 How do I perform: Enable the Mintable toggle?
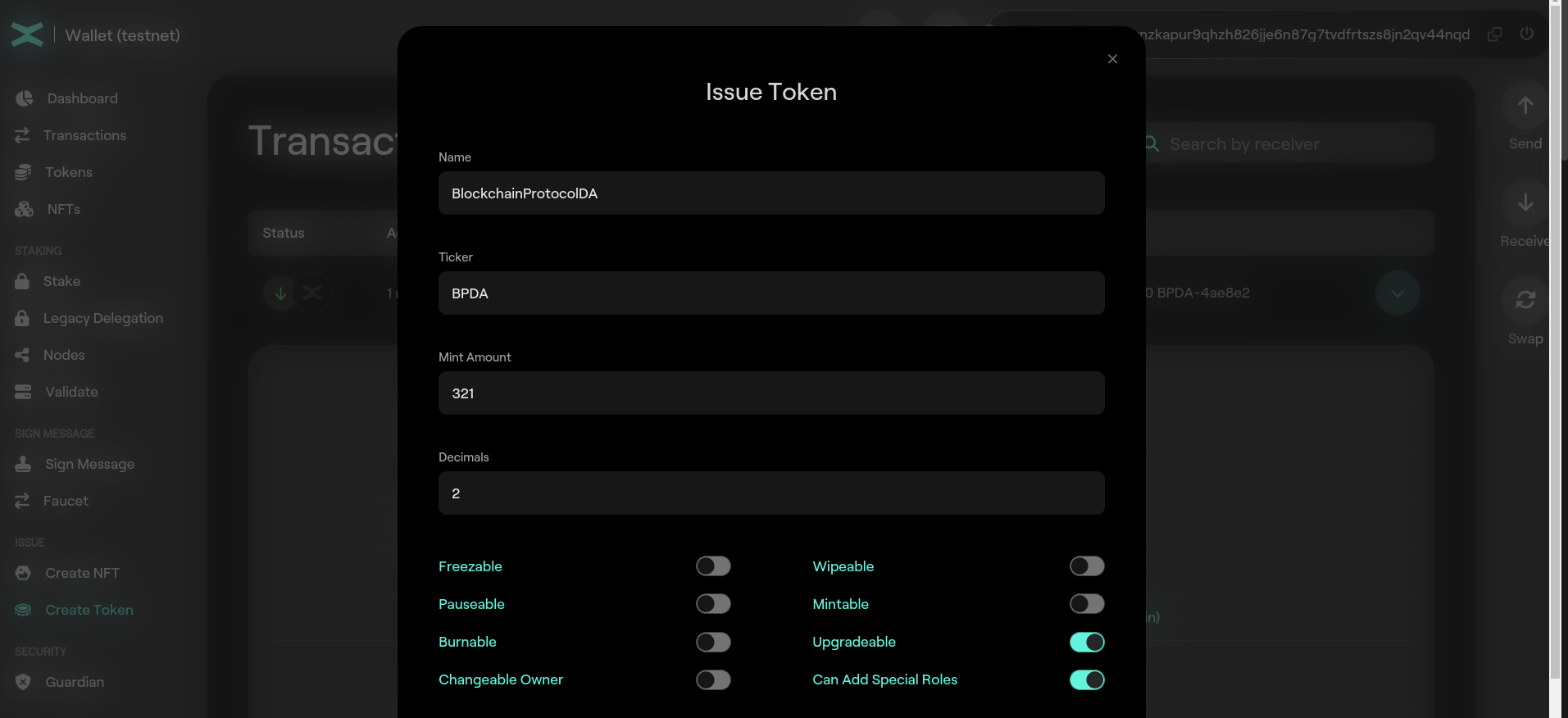(1087, 604)
